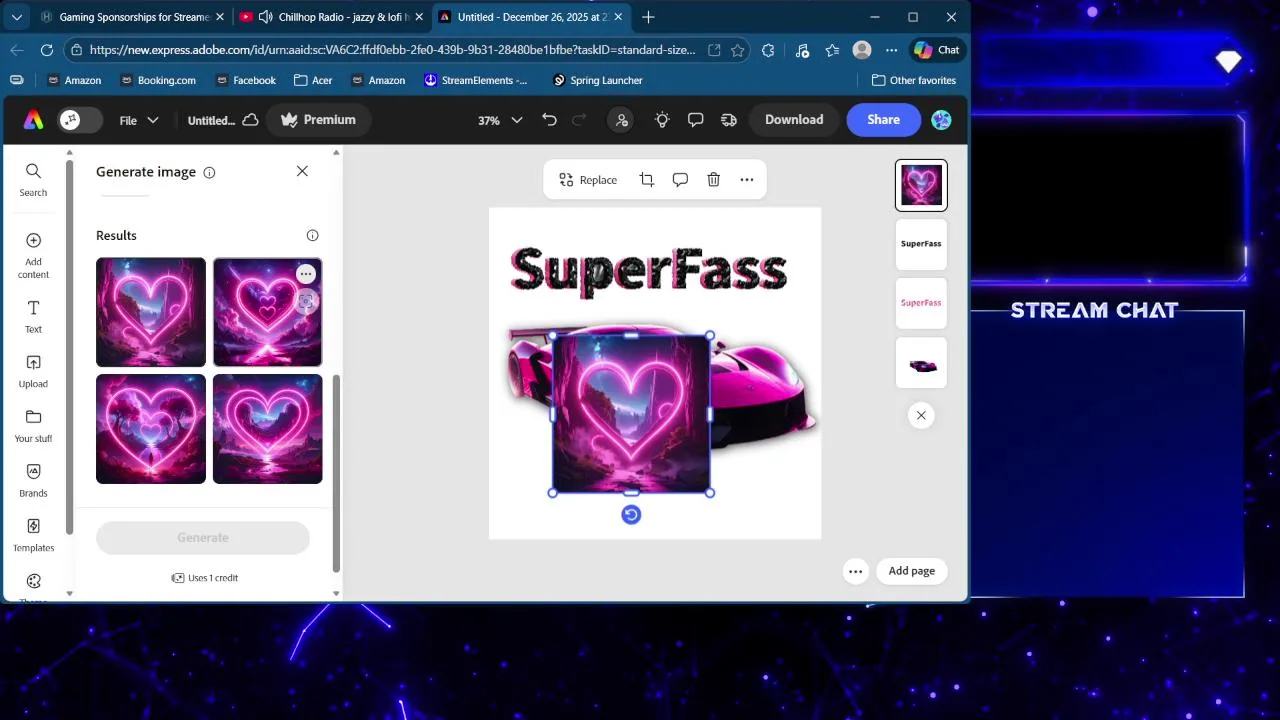This screenshot has height=720, width=1280.
Task: Open Your stuff folder
Action: pyautogui.click(x=33, y=426)
